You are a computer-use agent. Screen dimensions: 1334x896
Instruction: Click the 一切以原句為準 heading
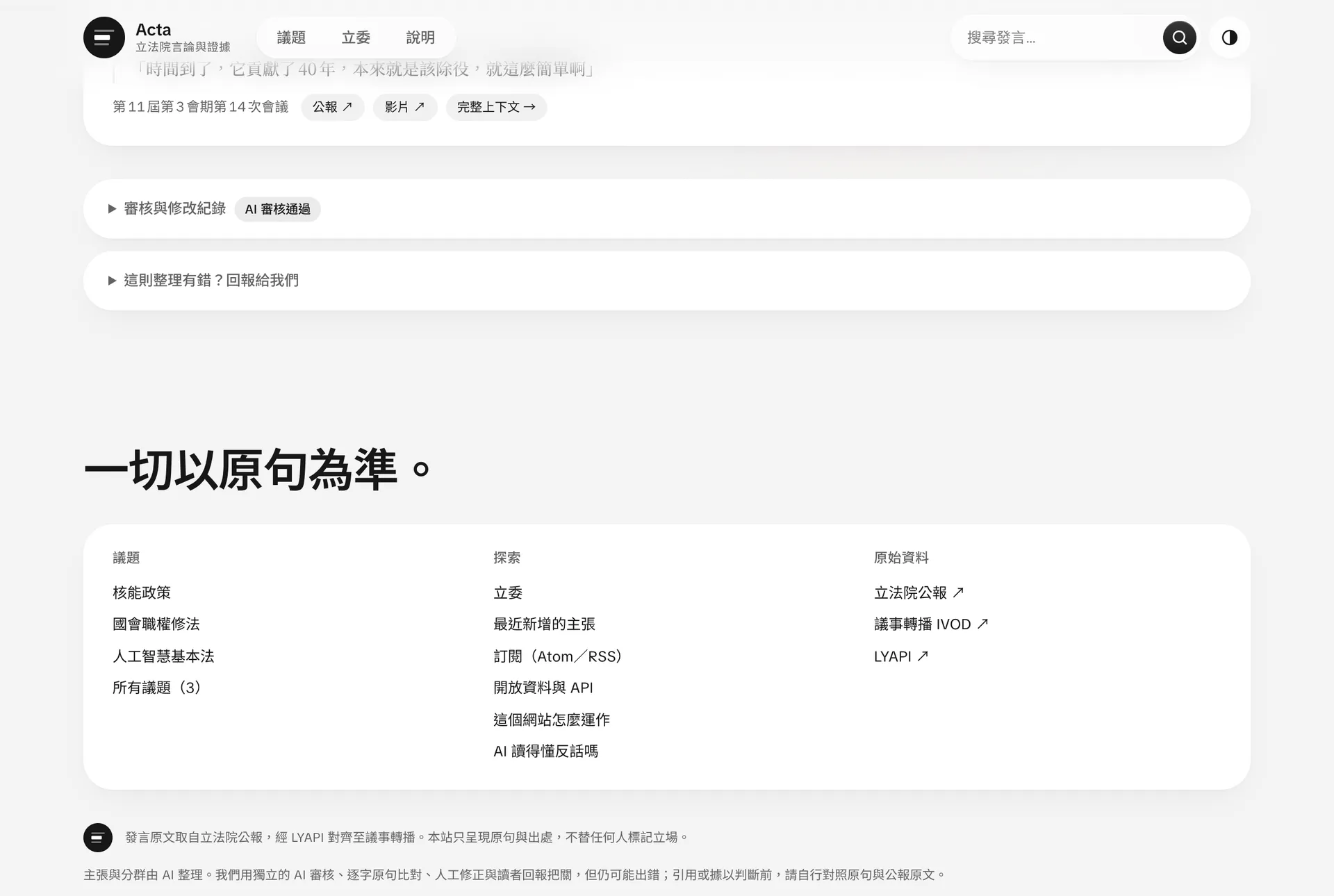coord(258,470)
